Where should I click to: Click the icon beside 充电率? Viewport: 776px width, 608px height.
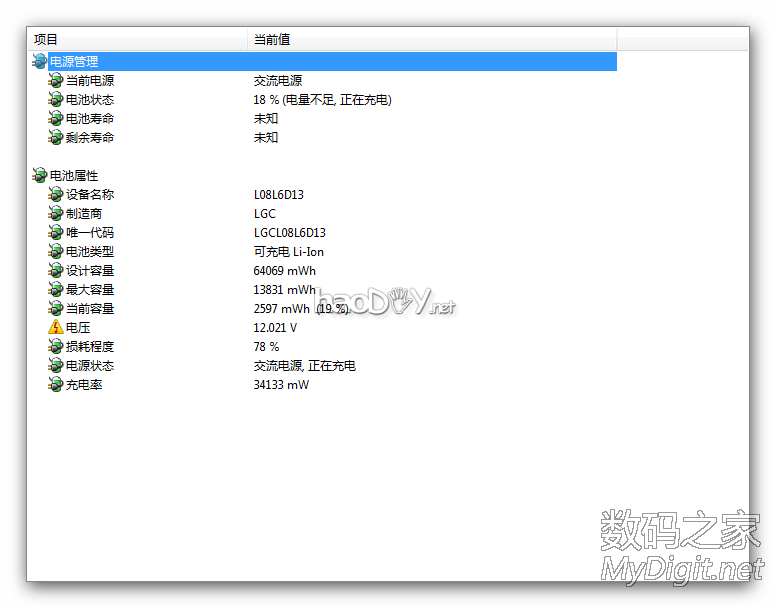coord(55,385)
